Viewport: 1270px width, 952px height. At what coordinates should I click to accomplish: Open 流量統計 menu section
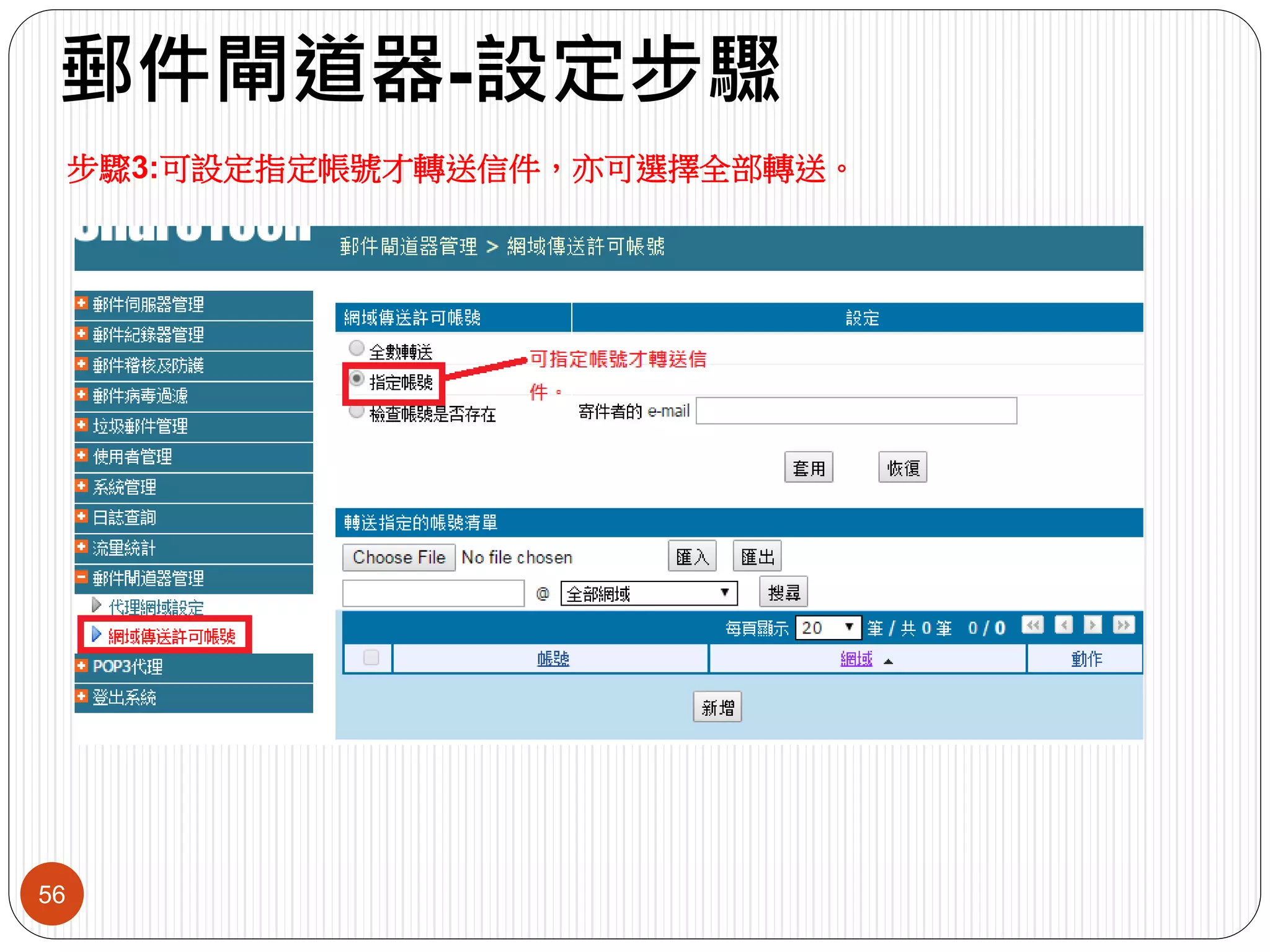pyautogui.click(x=193, y=548)
